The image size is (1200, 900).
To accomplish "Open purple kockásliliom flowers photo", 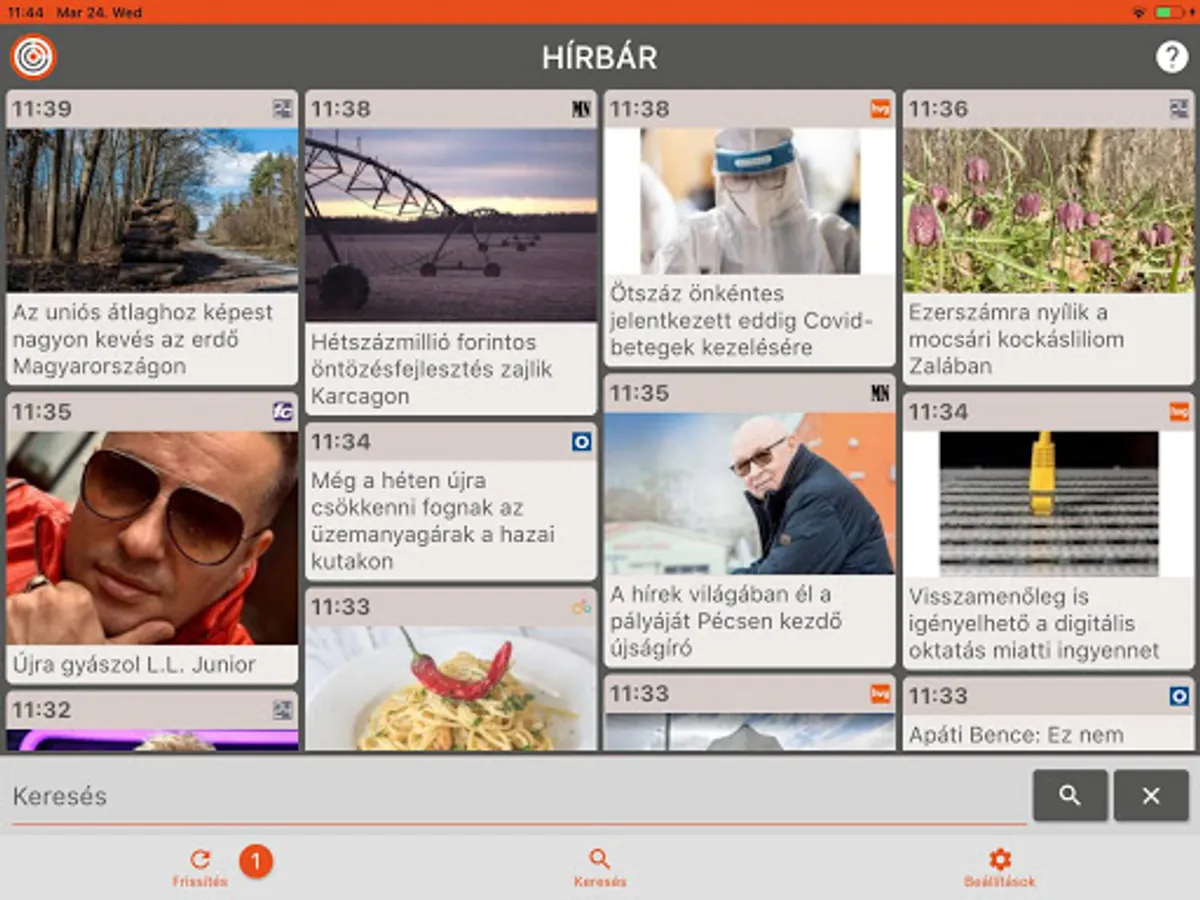I will point(1049,210).
